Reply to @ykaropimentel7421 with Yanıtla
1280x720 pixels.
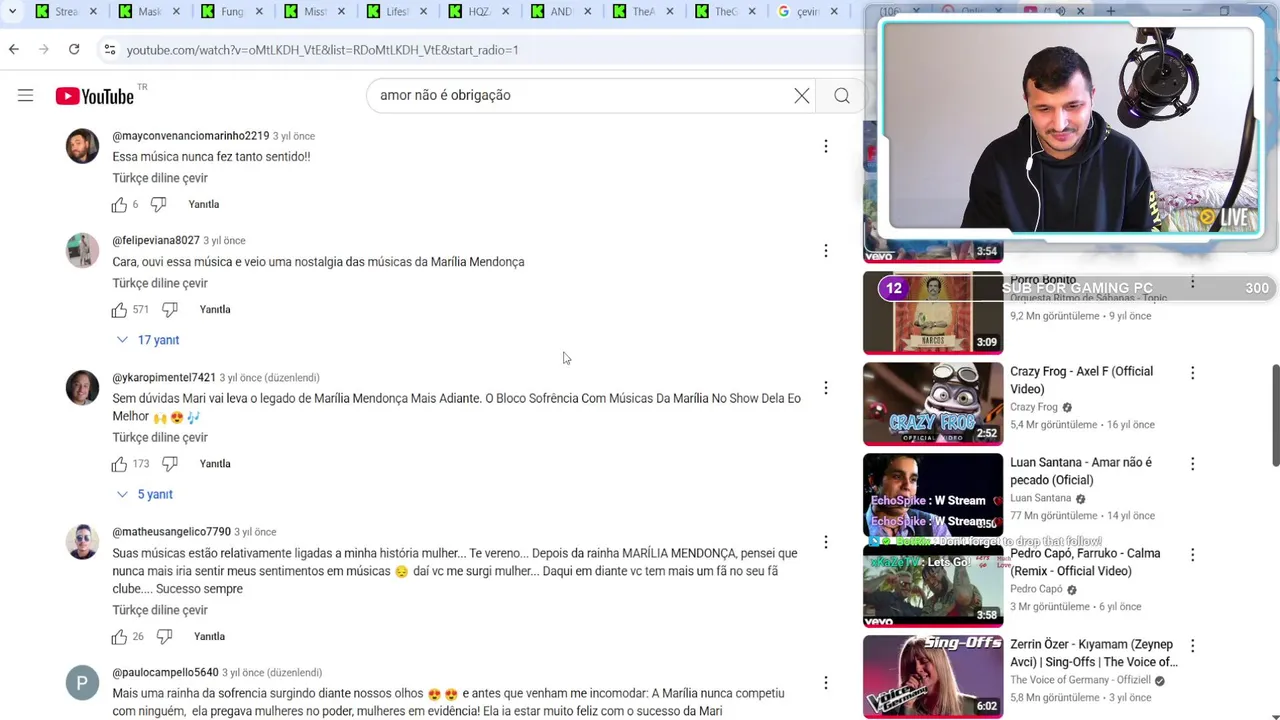pyautogui.click(x=215, y=464)
